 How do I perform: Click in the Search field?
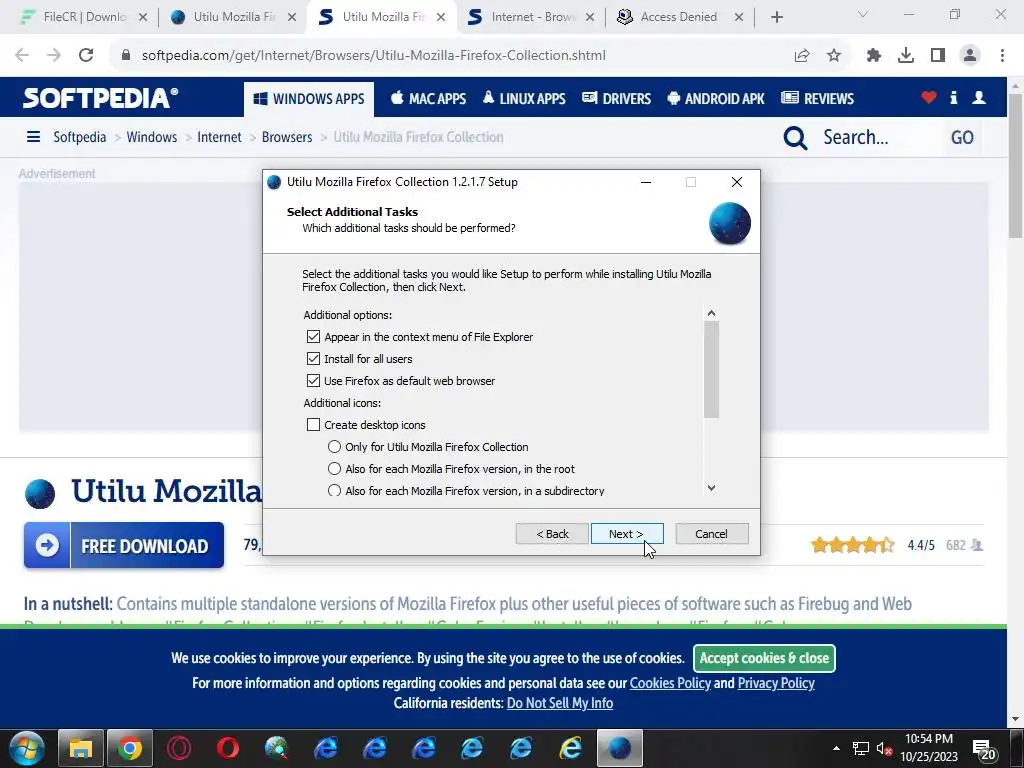pos(878,137)
